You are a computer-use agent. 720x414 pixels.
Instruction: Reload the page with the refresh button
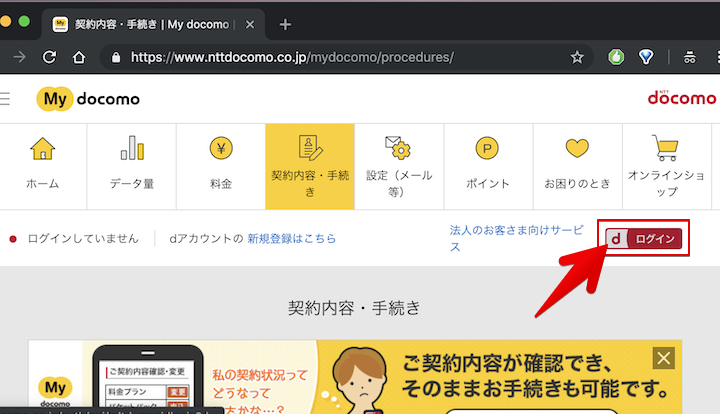[x=48, y=57]
